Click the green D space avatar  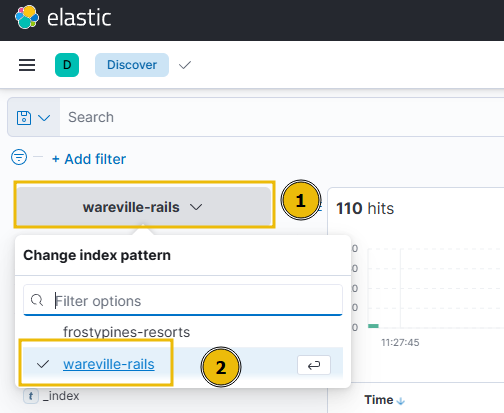tap(67, 65)
